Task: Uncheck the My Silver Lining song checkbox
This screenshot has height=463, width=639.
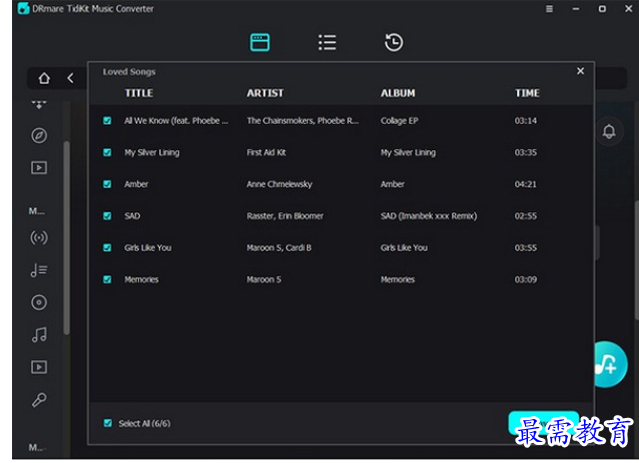Action: [107, 152]
